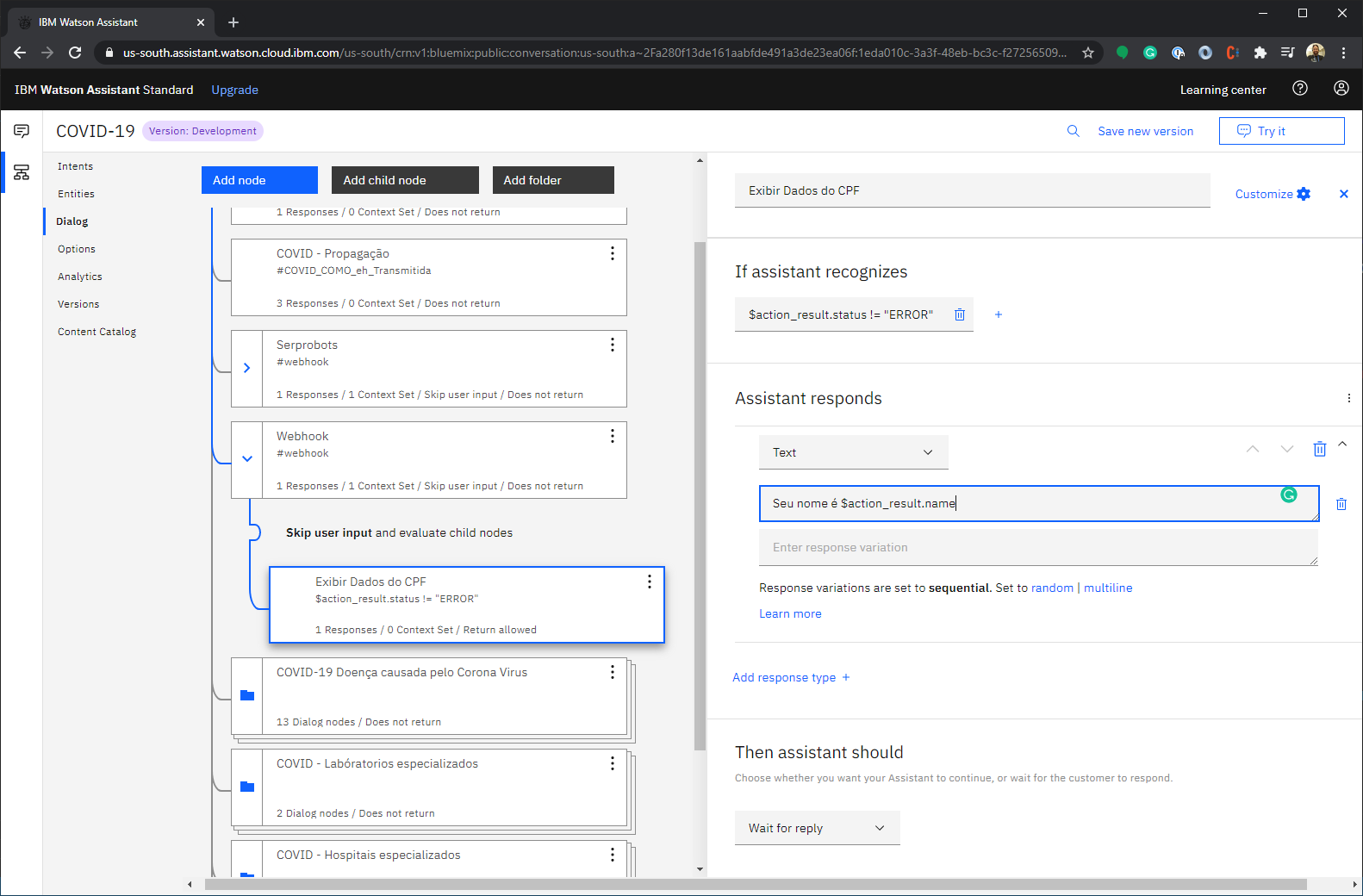Open Chrome menu three dots
The image size is (1363, 896).
point(1343,53)
